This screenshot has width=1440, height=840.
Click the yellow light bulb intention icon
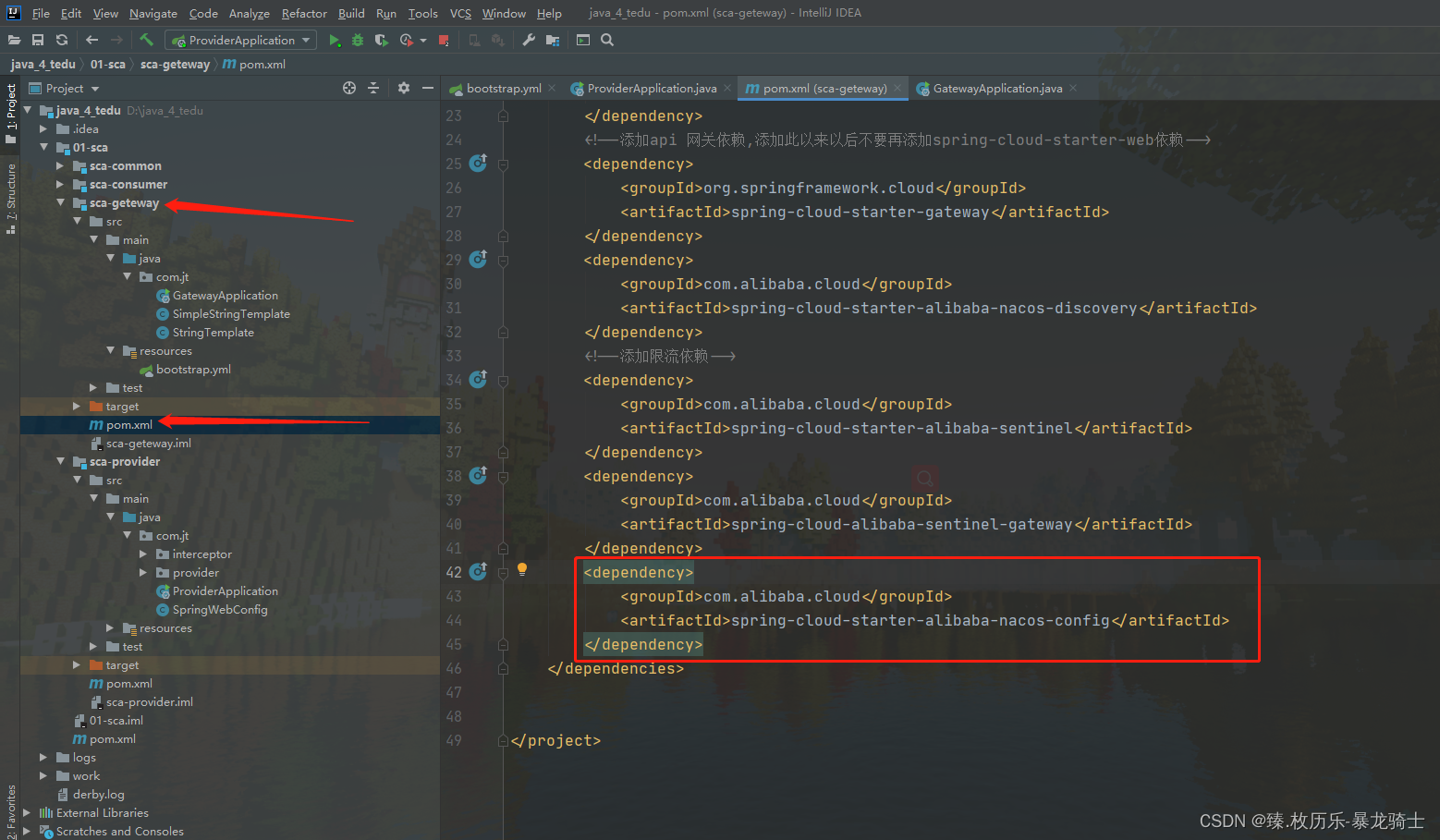click(522, 569)
